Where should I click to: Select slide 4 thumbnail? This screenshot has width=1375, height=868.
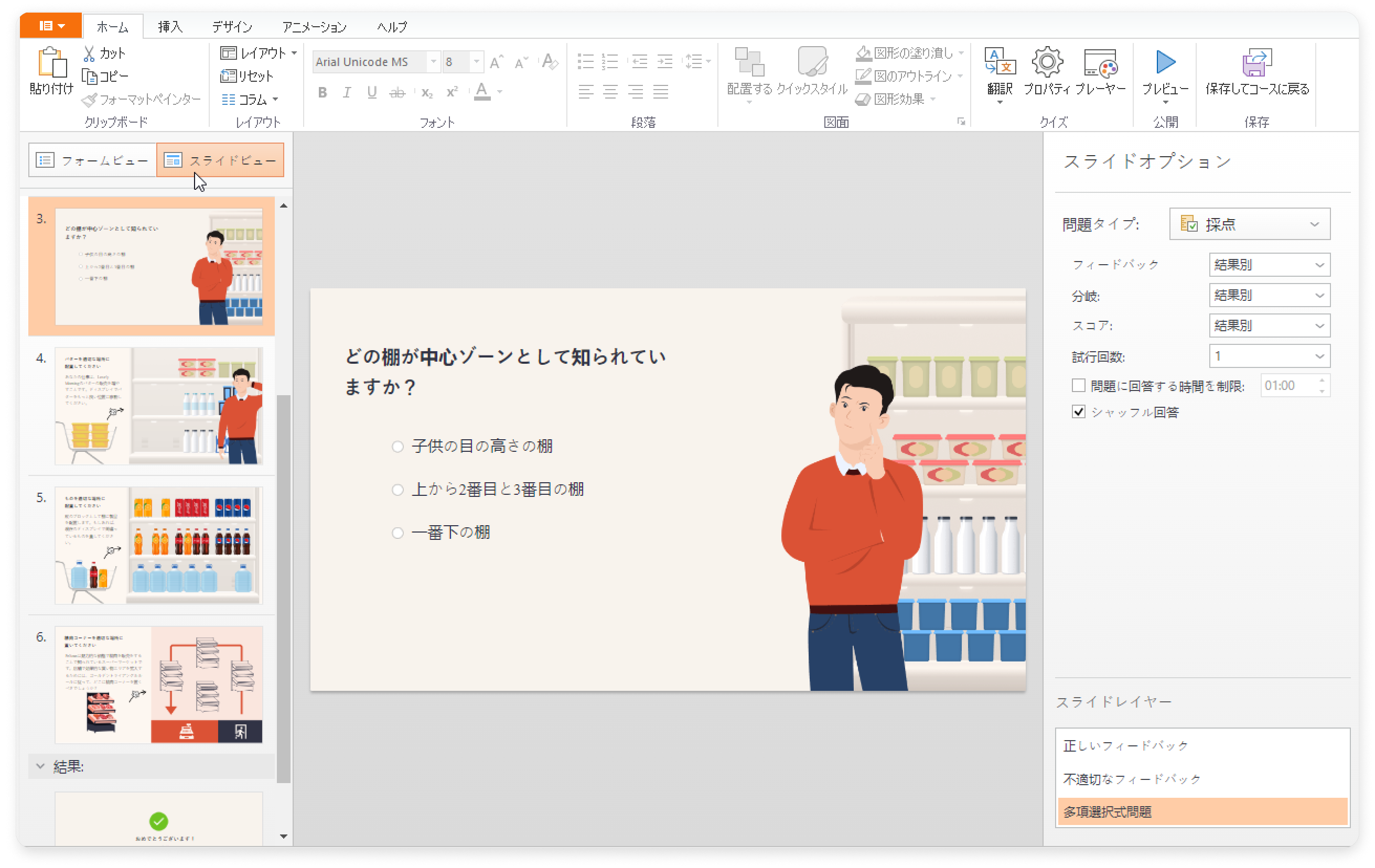[x=159, y=406]
